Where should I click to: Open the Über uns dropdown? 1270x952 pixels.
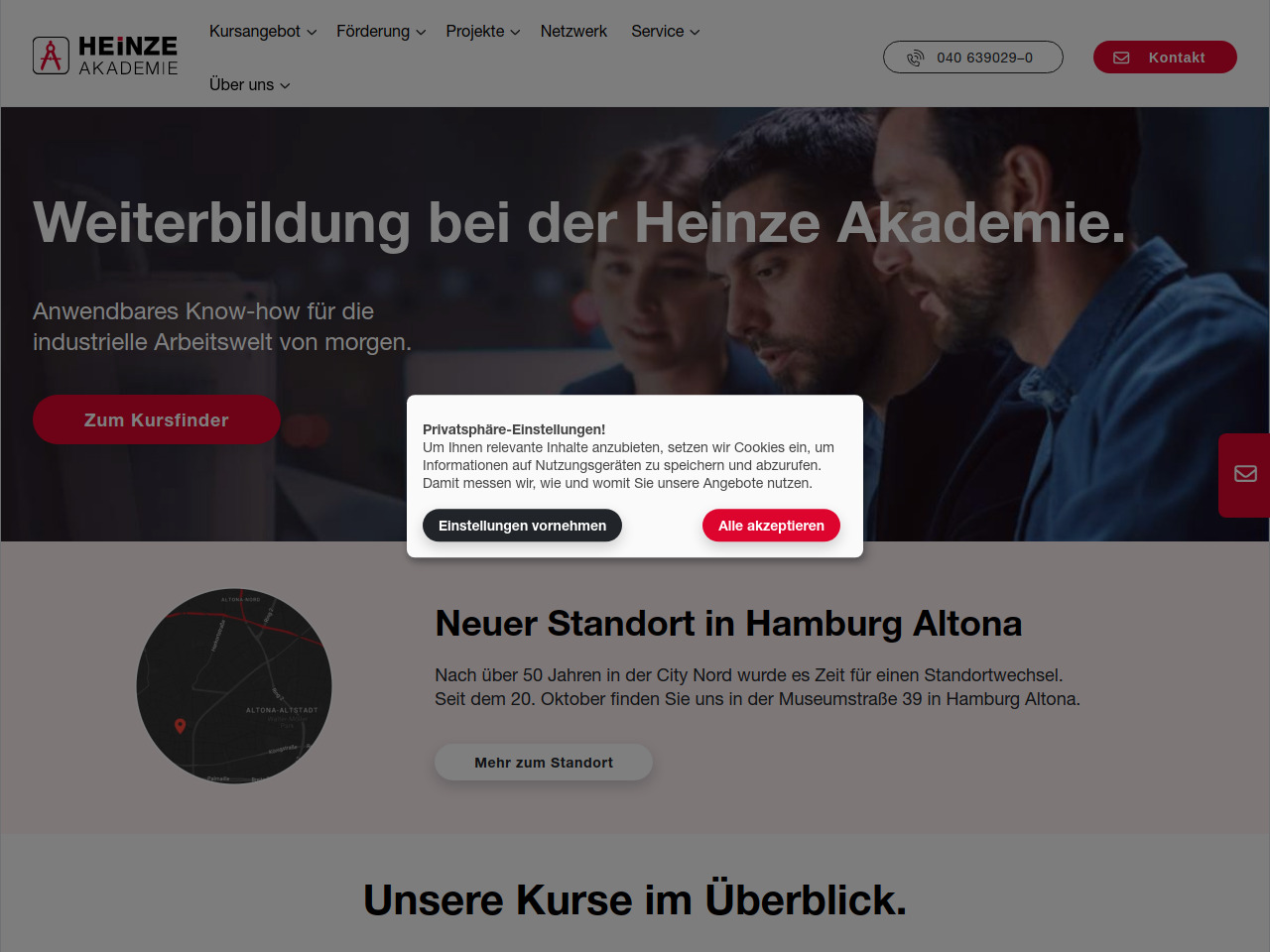[249, 85]
